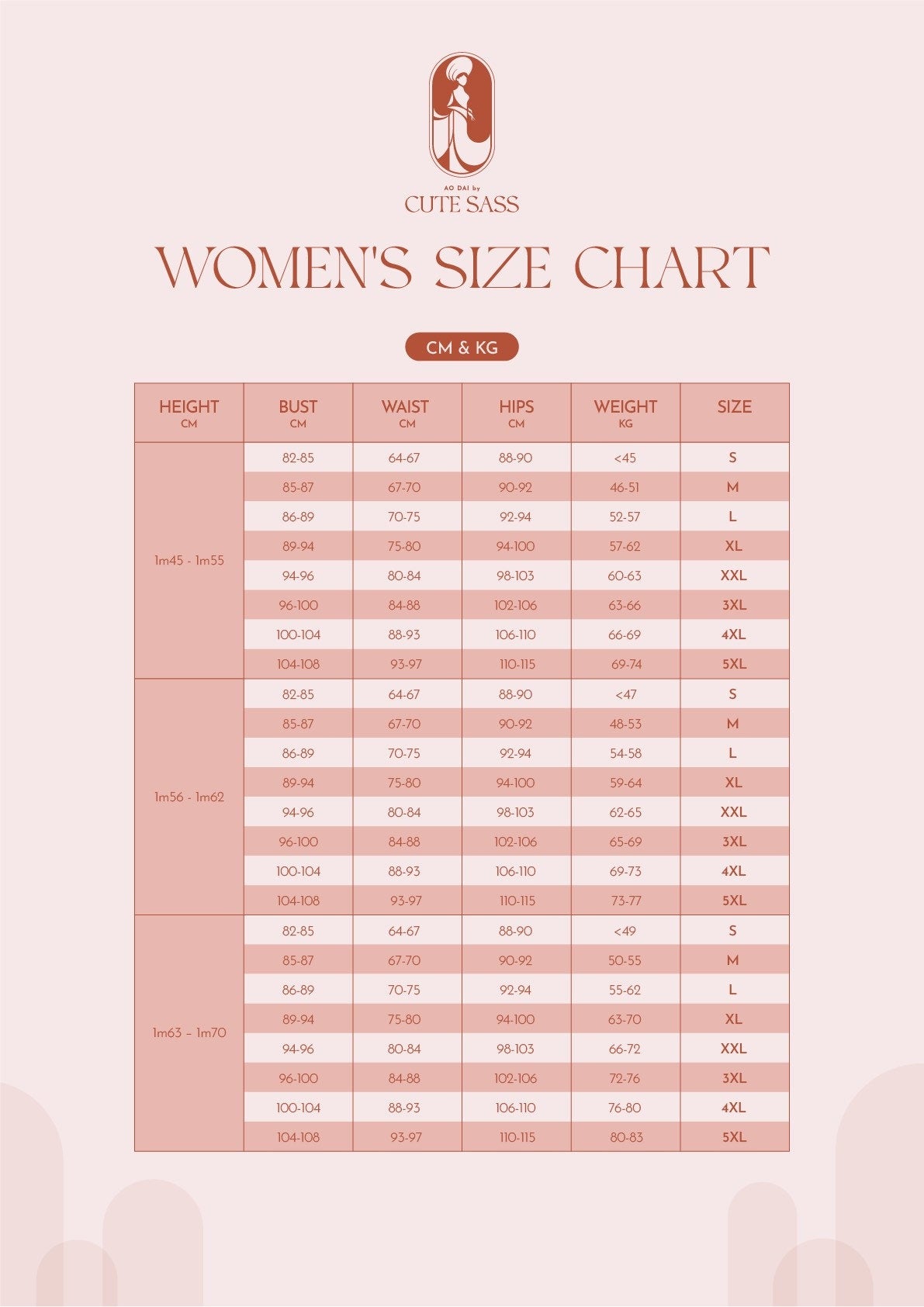The image size is (924, 1307).
Task: Select the BUST column header
Action: tap(298, 413)
